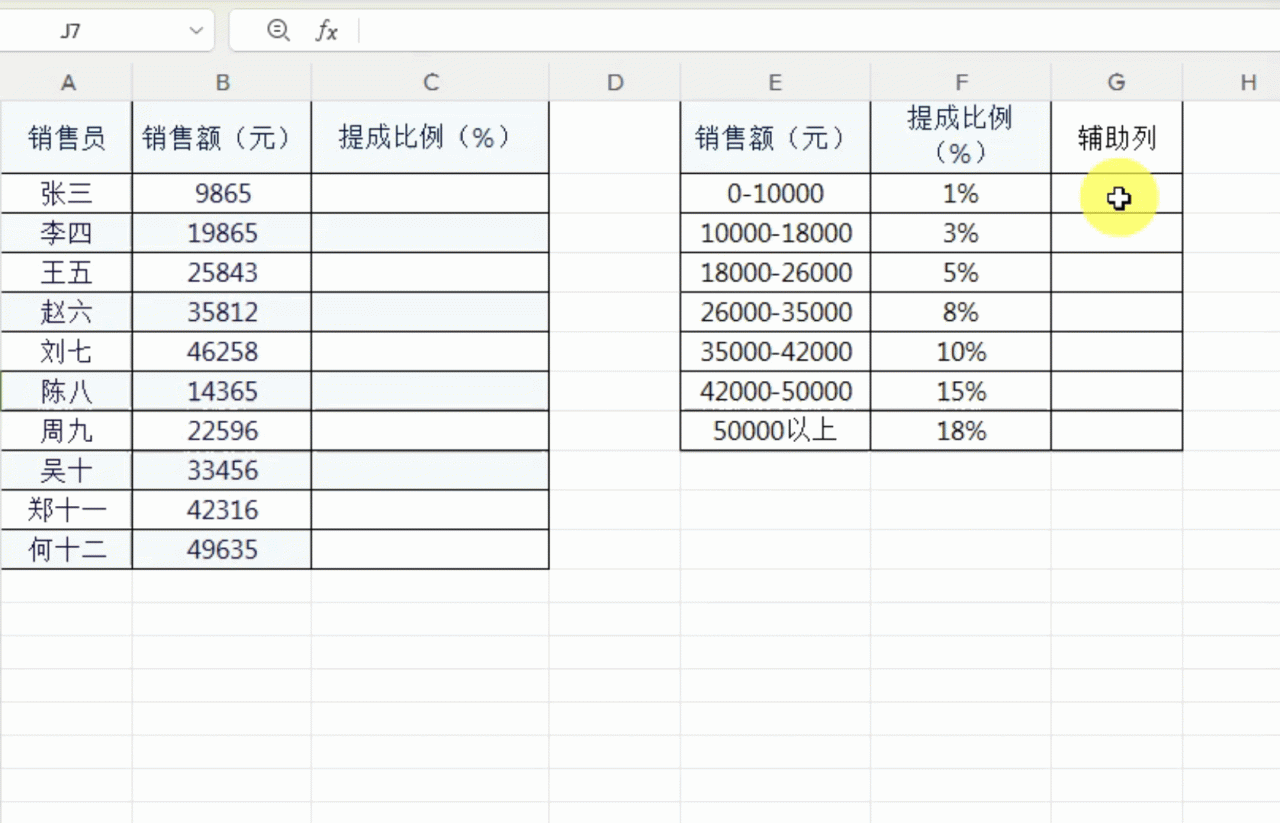The image size is (1280, 823).
Task: Select column B header
Action: coord(222,82)
